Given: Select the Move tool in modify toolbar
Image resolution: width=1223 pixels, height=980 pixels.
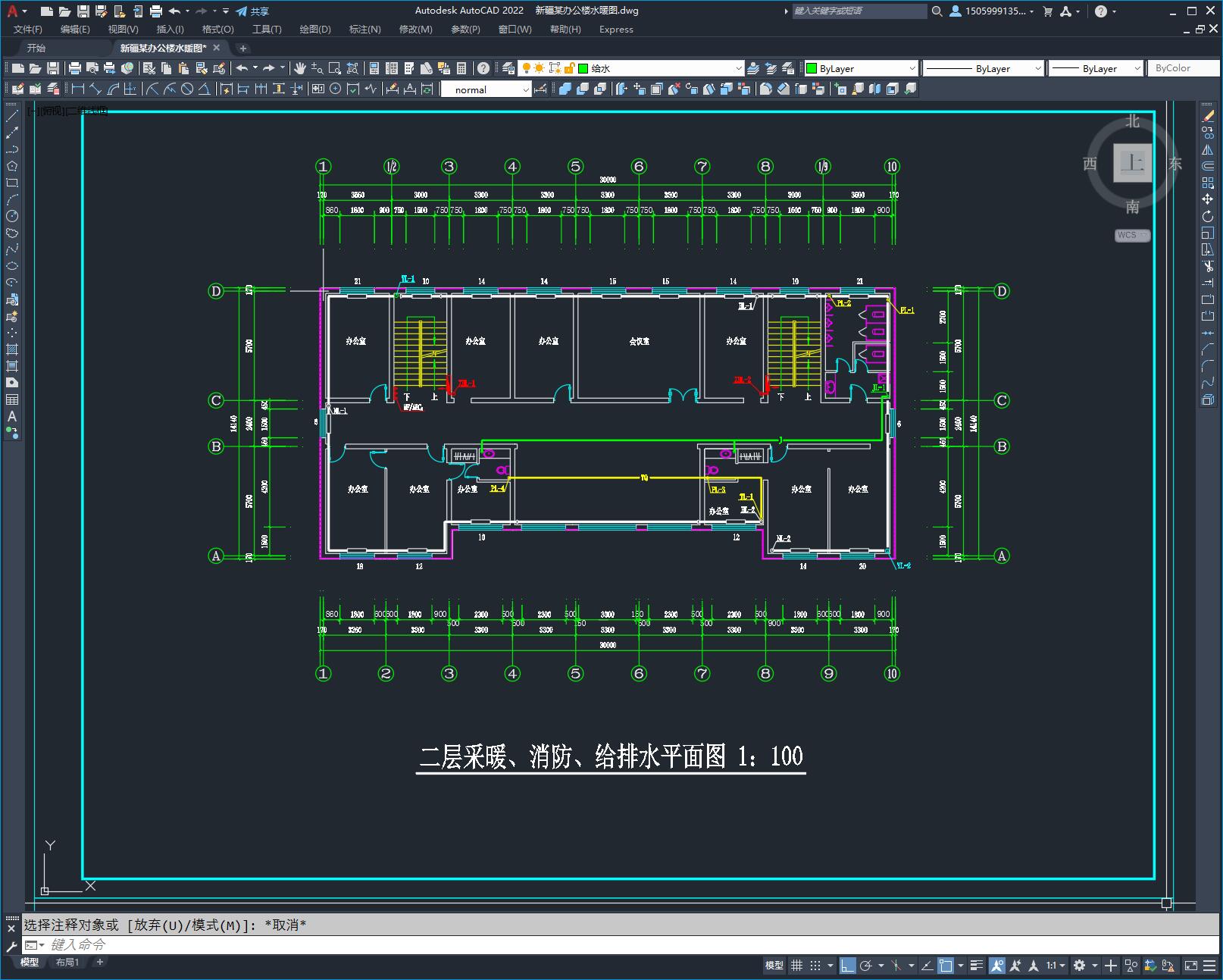Looking at the screenshot, I should pyautogui.click(x=1208, y=199).
